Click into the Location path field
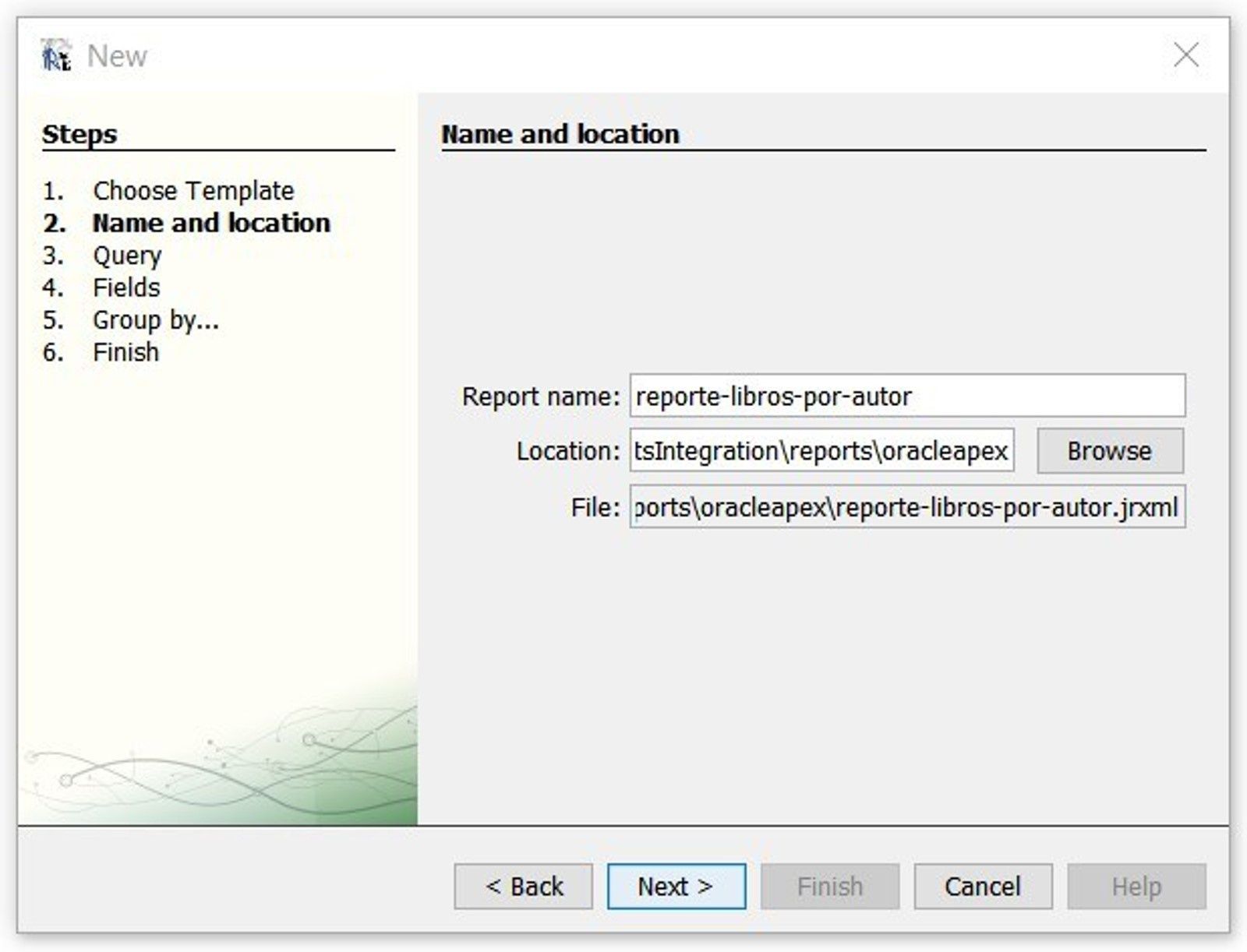The image size is (1247, 952). click(821, 450)
